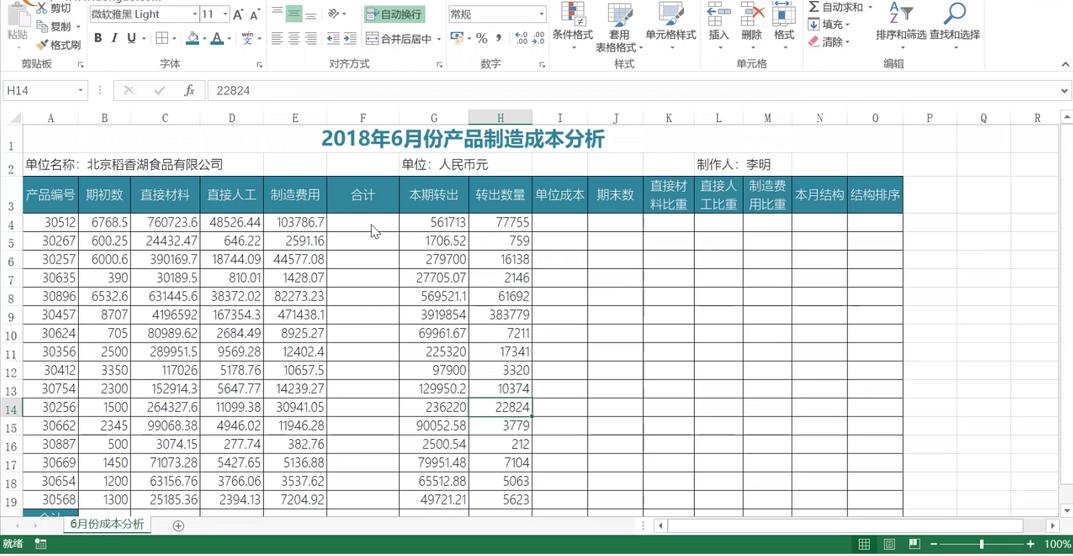Switch to Page Break Preview
The image size is (1073, 556).
tap(914, 544)
